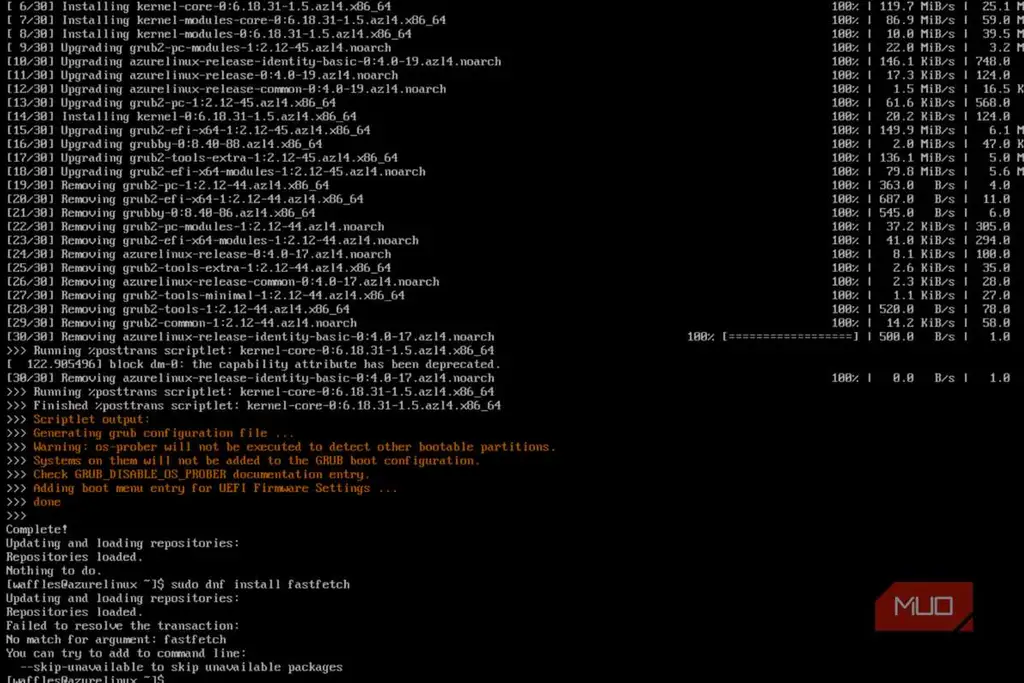1024x683 pixels.
Task: Click '[26/30] Removing azurelinux-release-common' line
Action: click(x=223, y=281)
